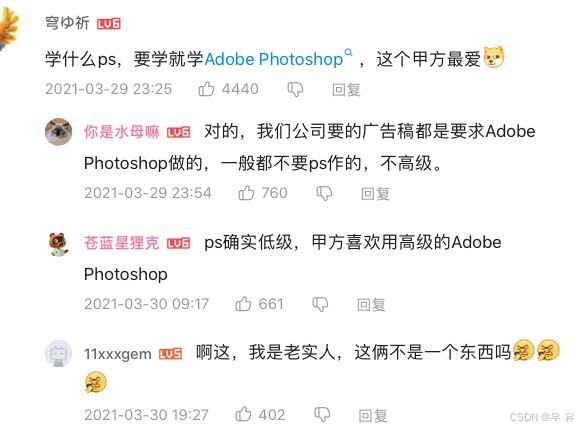This screenshot has height=428, width=578.
Task: Dislike the reply by 苍蓝星狸克
Action: 320,304
